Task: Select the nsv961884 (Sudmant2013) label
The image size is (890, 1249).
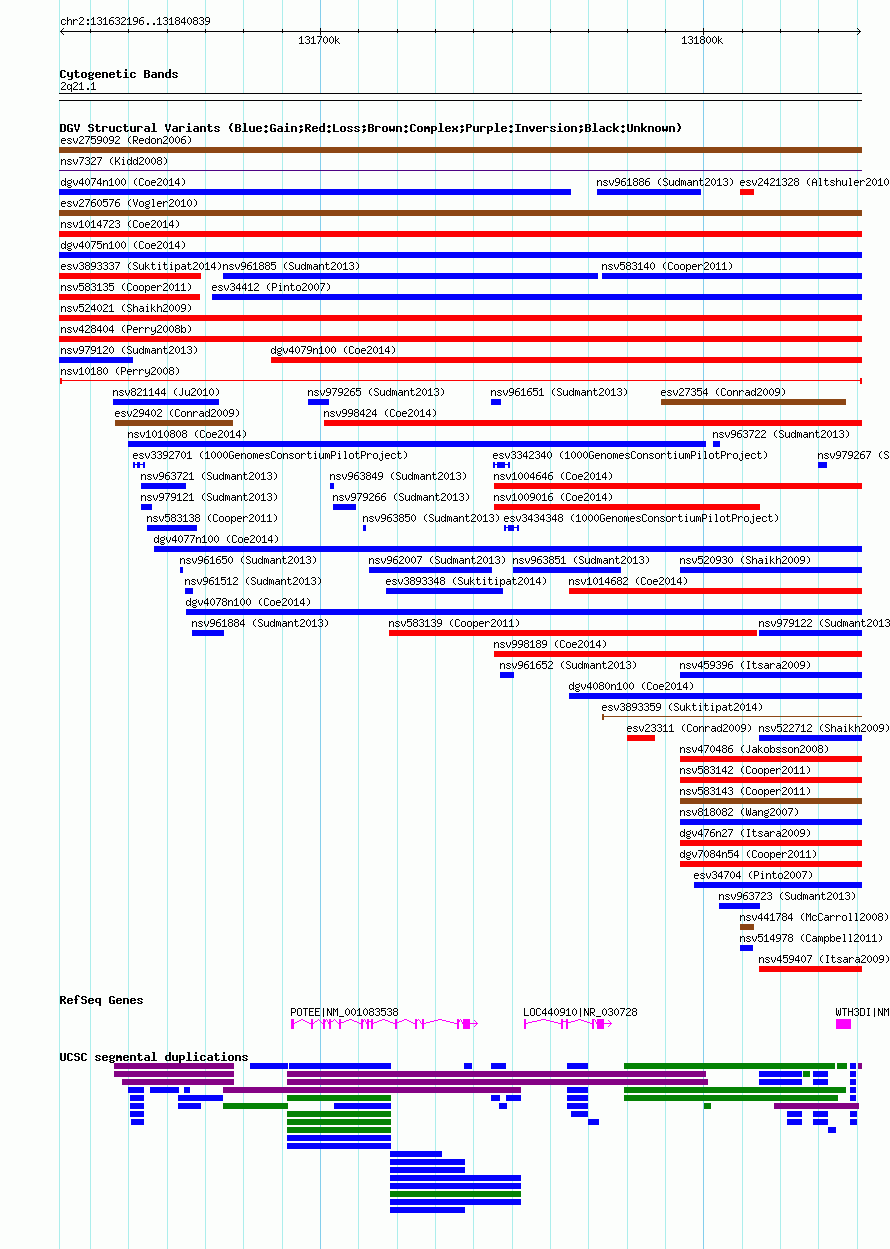Action: click(x=260, y=623)
